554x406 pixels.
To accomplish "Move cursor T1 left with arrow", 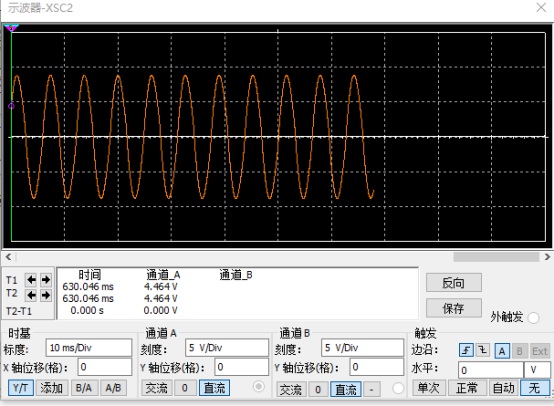I will click(31, 280).
